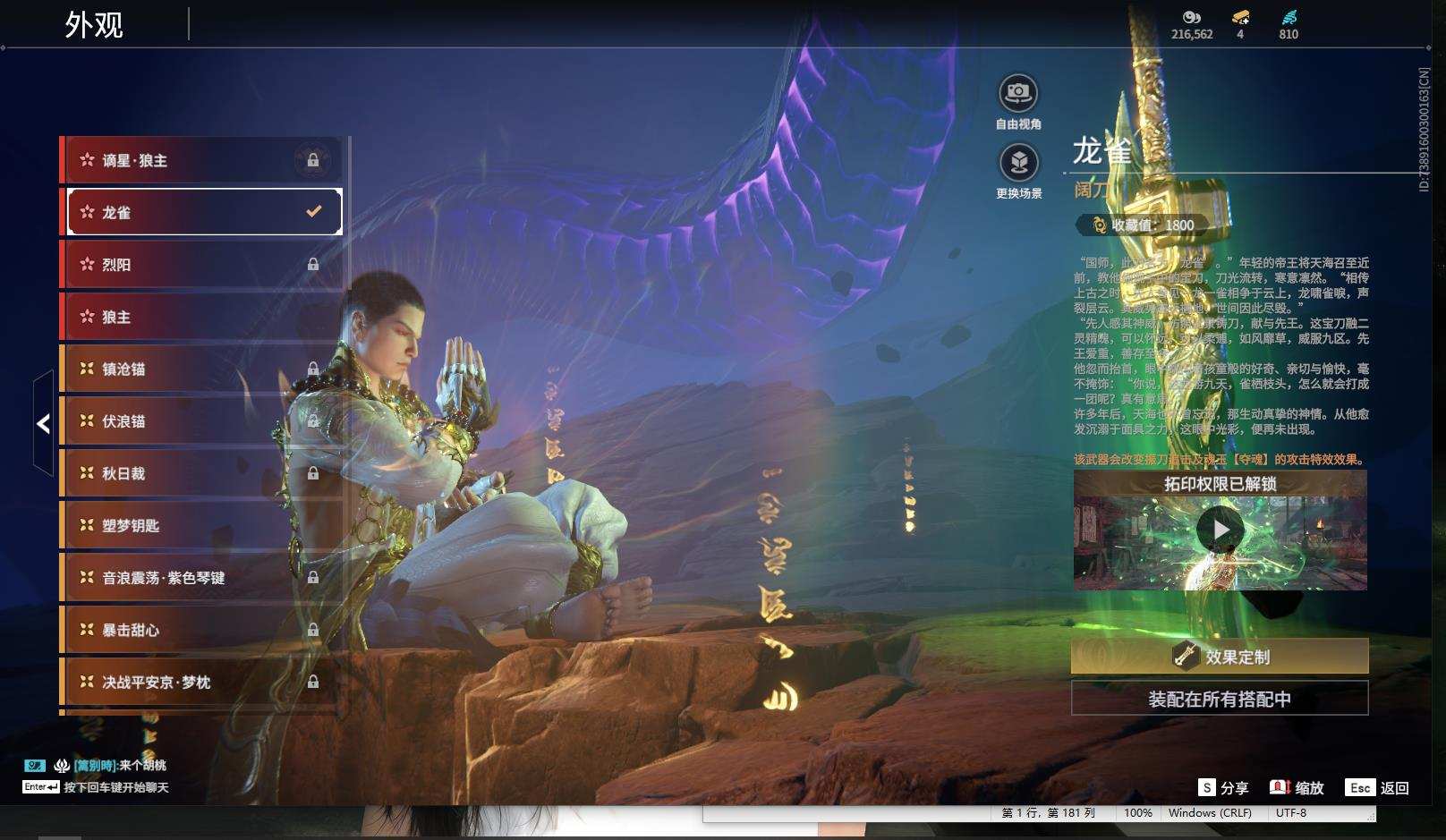The height and width of the screenshot is (840, 1446).
Task: Click the chat message 来个胡桃
Action: click(143, 765)
